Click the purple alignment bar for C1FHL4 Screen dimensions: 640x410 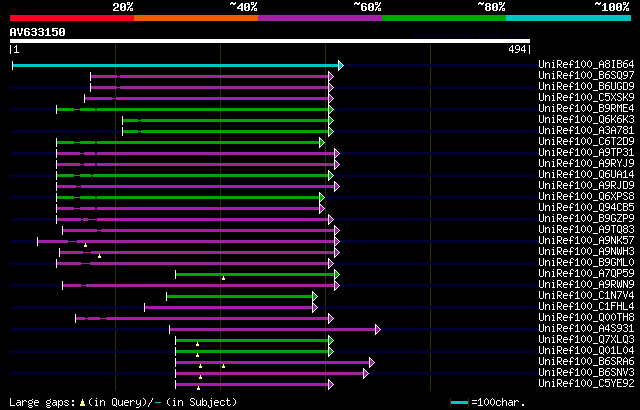[x=229, y=308]
